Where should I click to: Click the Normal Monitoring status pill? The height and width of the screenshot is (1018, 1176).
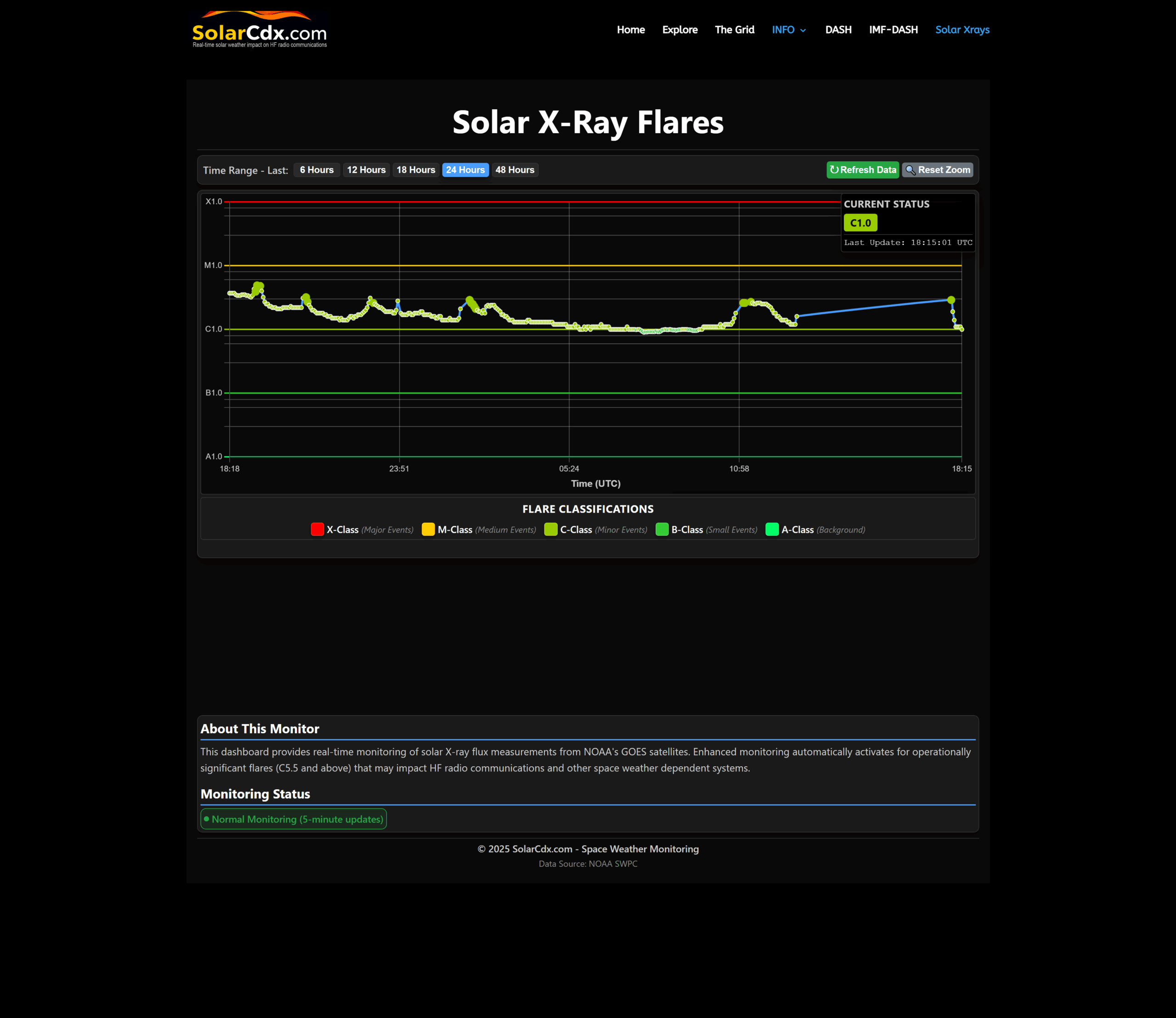tap(294, 819)
